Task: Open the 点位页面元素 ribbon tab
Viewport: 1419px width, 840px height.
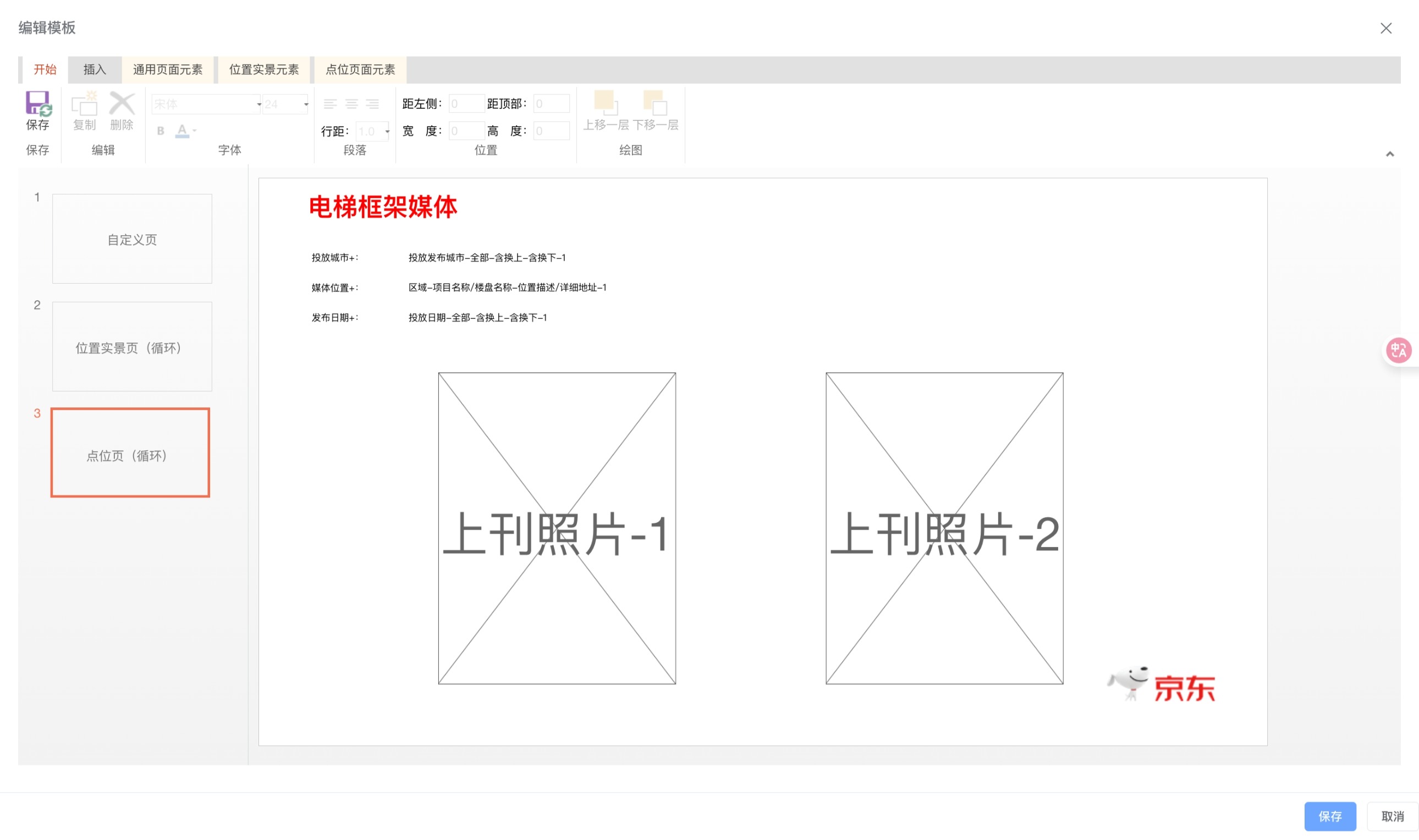Action: point(361,69)
